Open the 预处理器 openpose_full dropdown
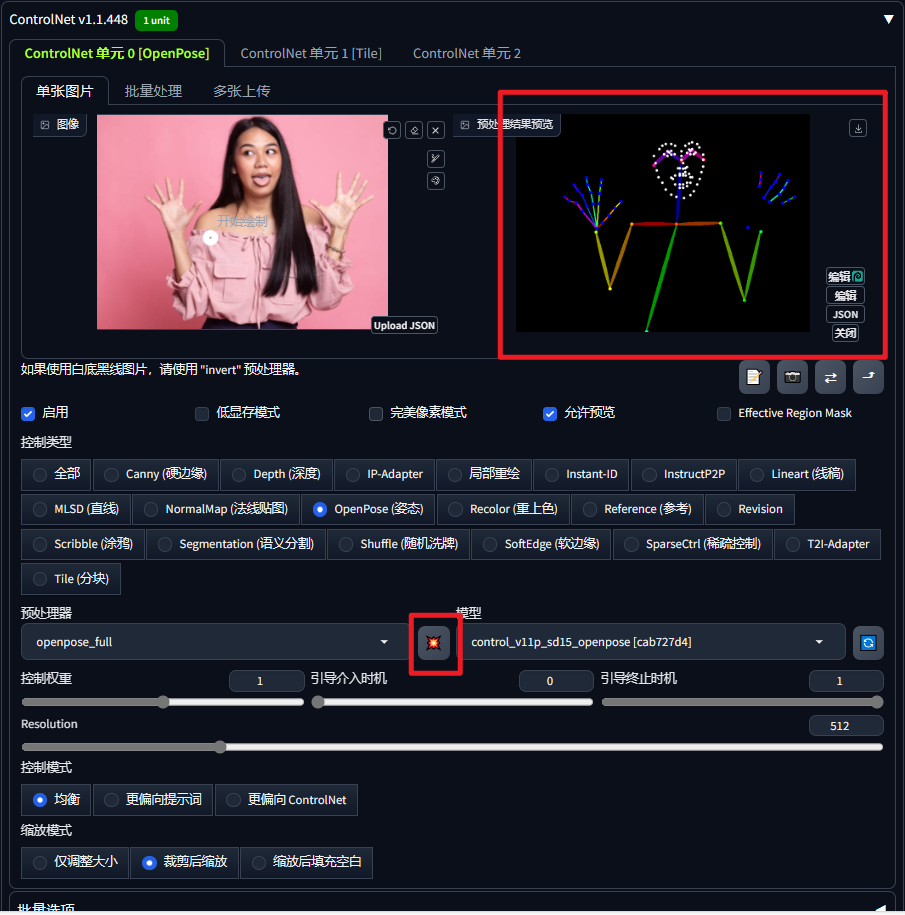This screenshot has height=915, width=905. tap(212, 642)
